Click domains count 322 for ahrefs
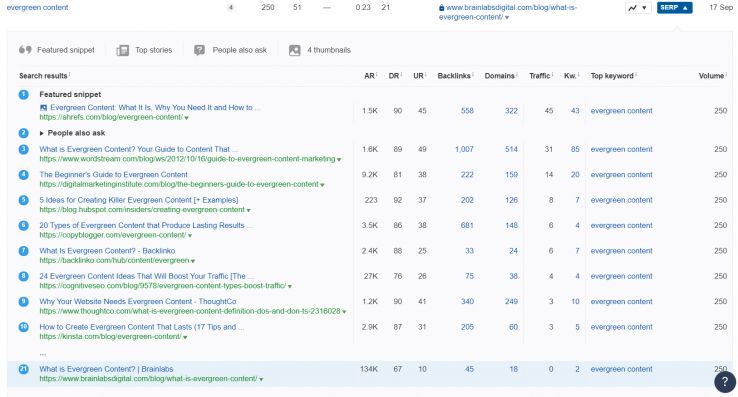Image resolution: width=738 pixels, height=397 pixels. (x=511, y=111)
